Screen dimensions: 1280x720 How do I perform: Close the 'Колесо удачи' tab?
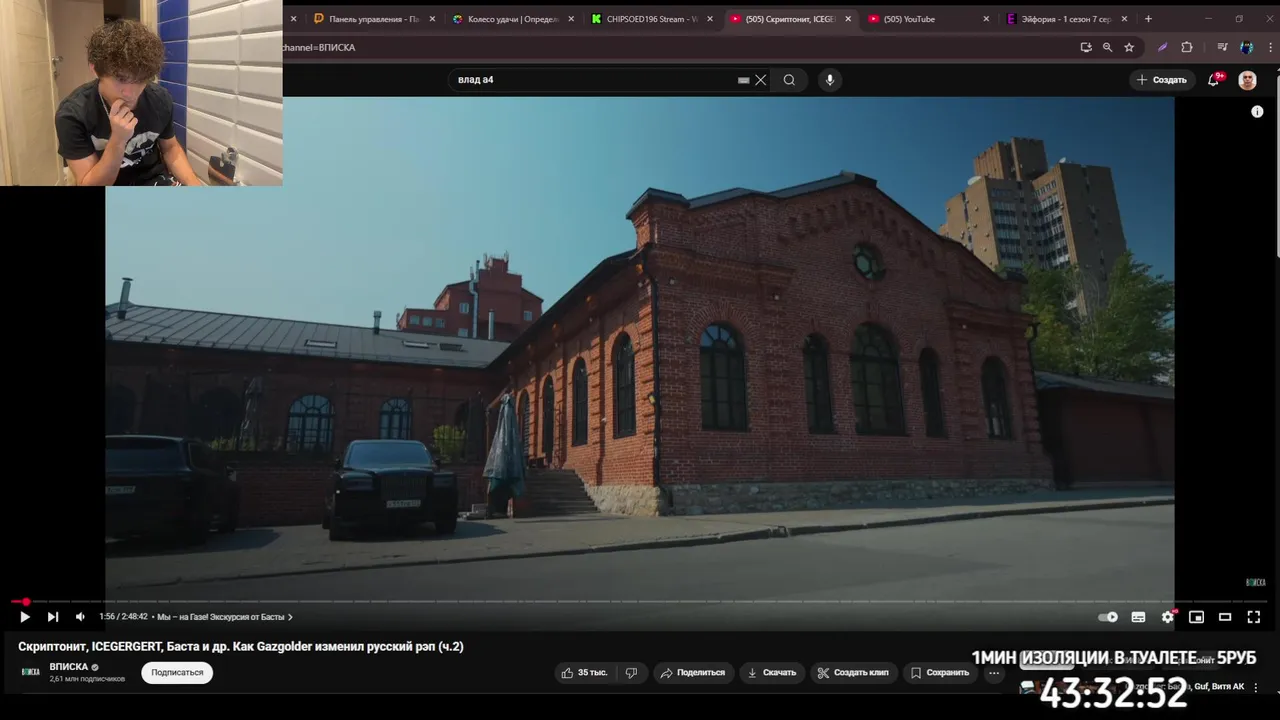571,19
